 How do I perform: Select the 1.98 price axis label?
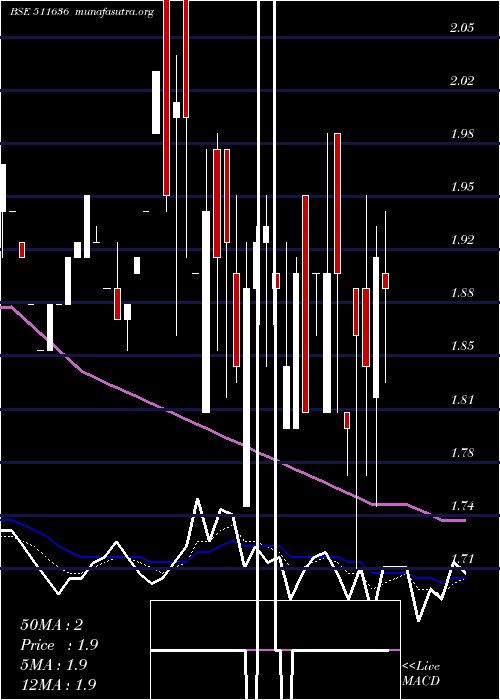click(462, 133)
